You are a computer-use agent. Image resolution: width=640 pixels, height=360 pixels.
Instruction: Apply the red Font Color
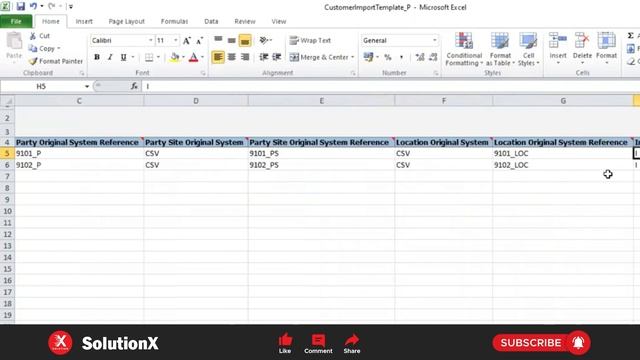193,57
